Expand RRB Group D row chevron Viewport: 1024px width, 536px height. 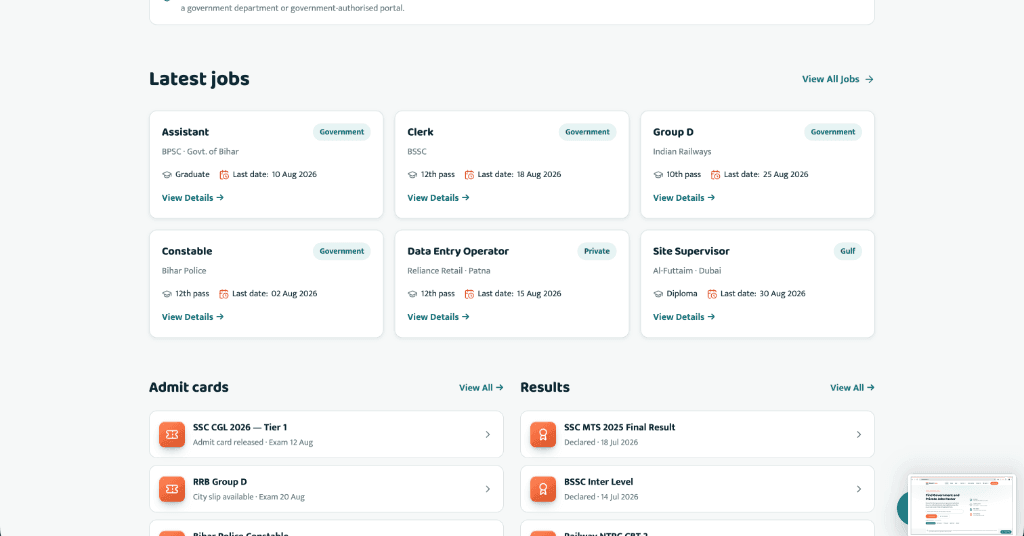487,489
